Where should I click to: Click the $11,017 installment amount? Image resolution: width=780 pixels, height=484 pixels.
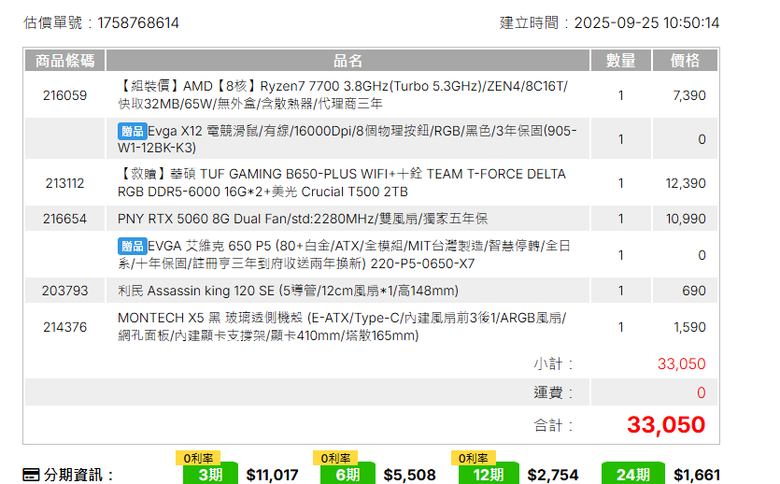coord(272,475)
